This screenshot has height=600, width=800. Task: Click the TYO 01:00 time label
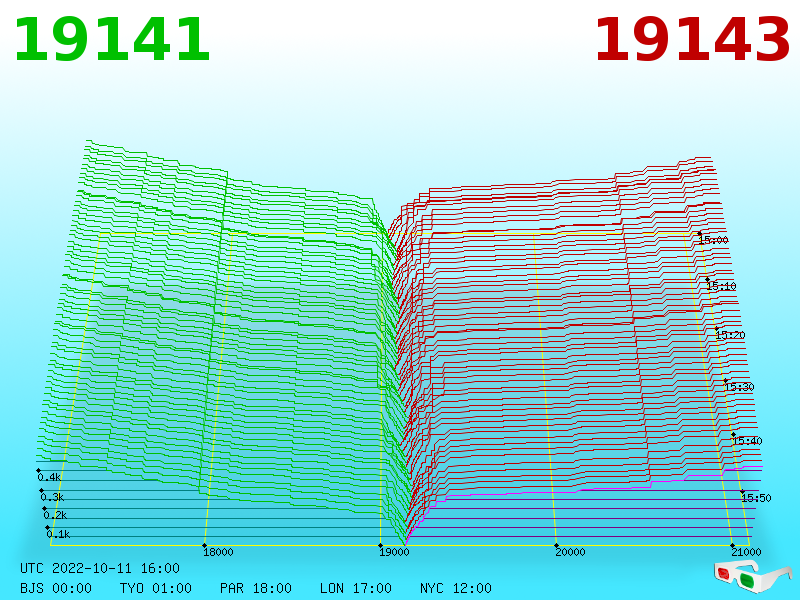pyautogui.click(x=156, y=588)
